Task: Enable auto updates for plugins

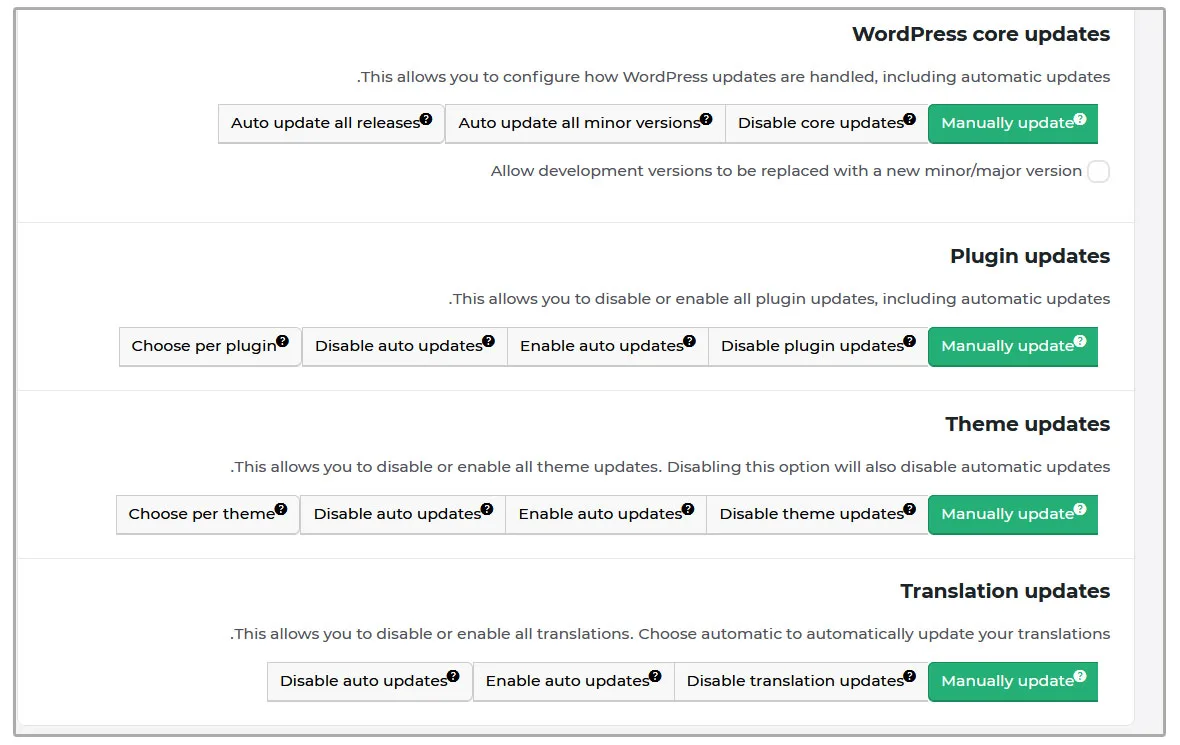Action: (608, 346)
